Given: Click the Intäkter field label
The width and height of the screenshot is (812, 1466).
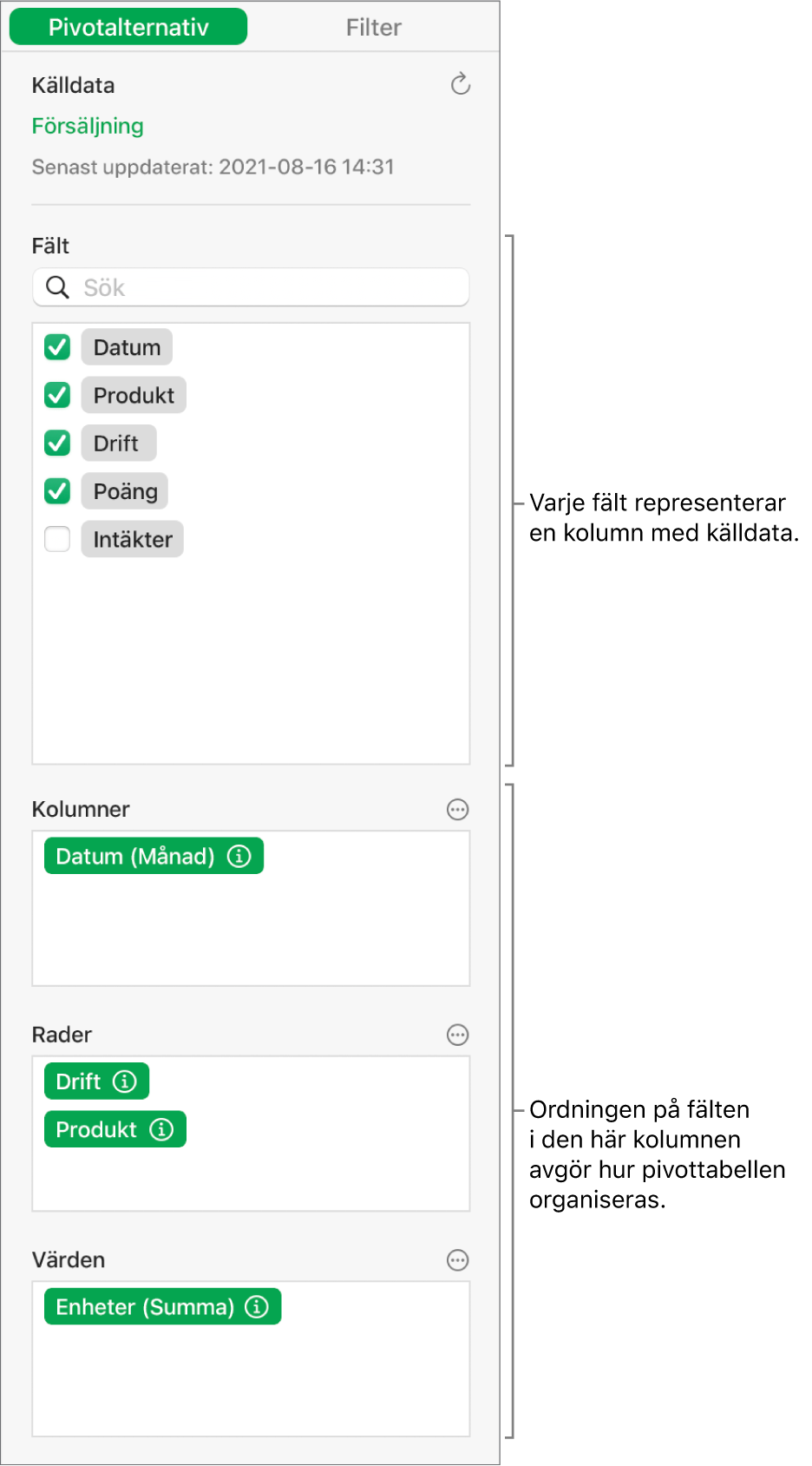Looking at the screenshot, I should 133,540.
